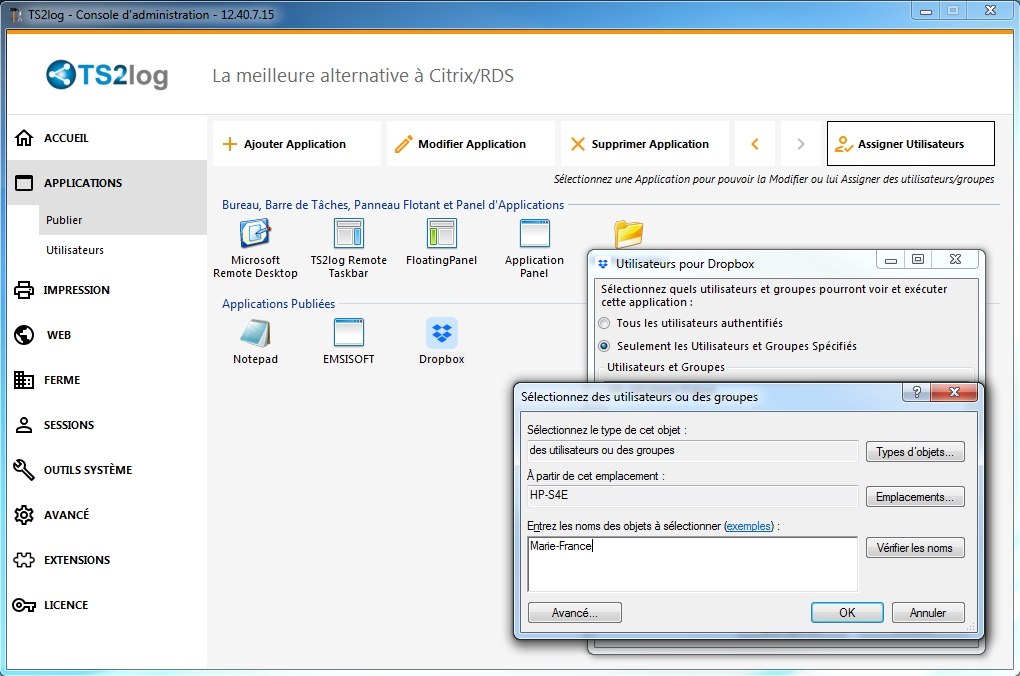Click the object type field
This screenshot has width=1020, height=676.
pyautogui.click(x=692, y=451)
